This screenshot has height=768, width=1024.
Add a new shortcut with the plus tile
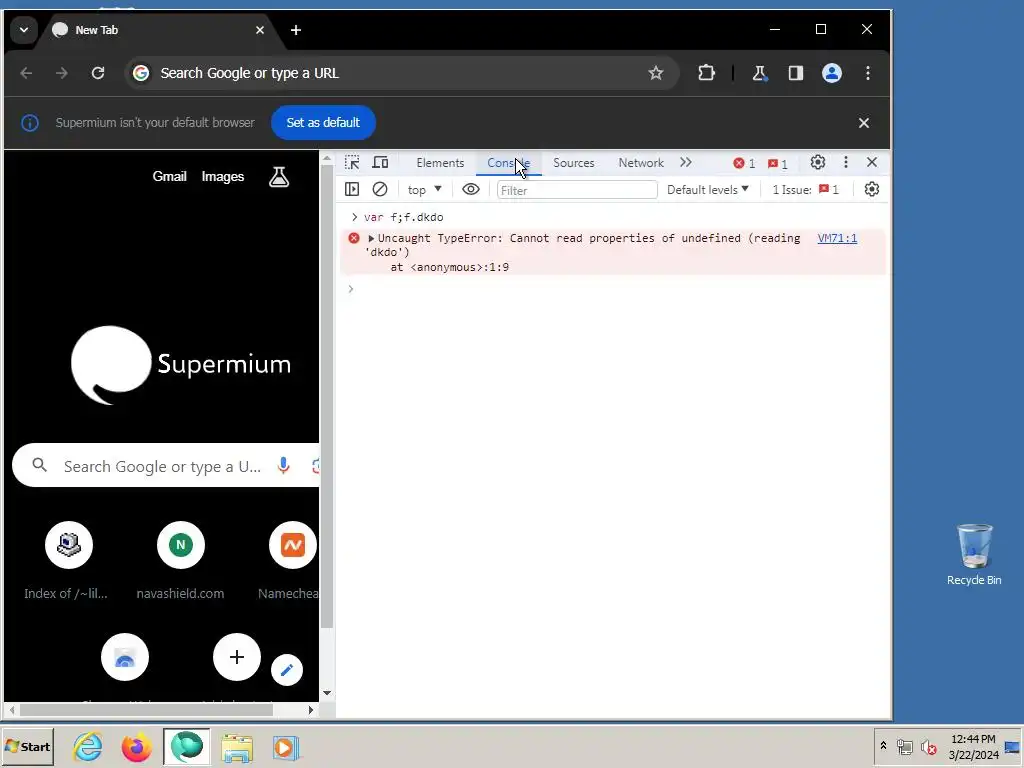[236, 656]
